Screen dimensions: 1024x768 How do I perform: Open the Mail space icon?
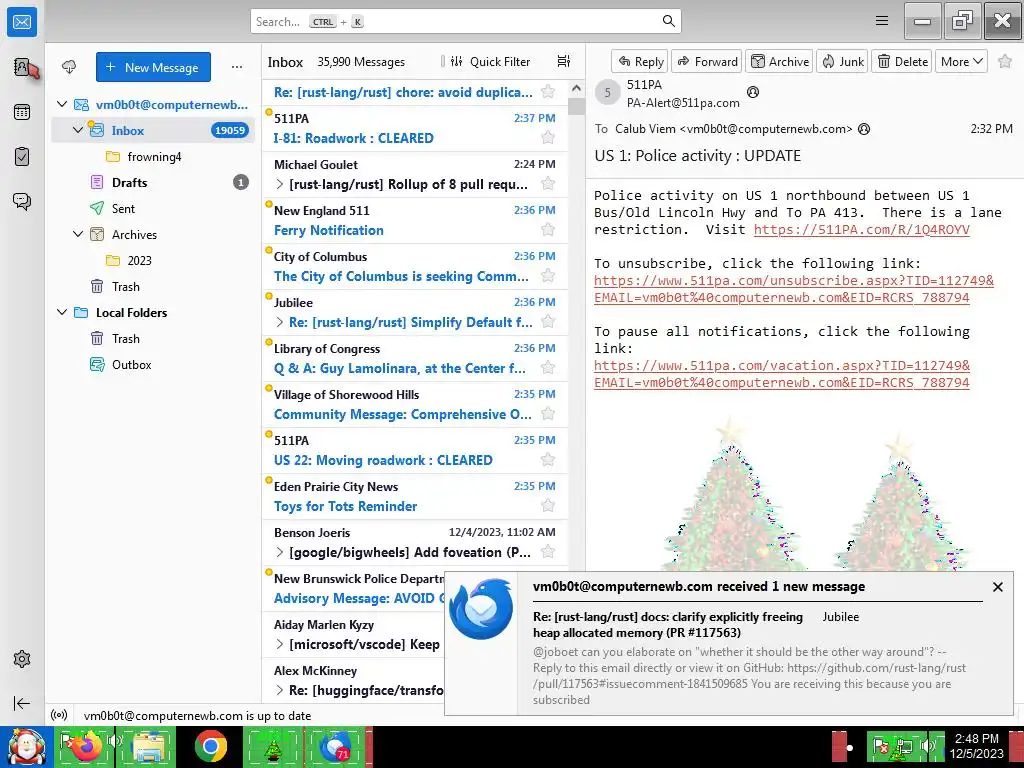[22, 22]
